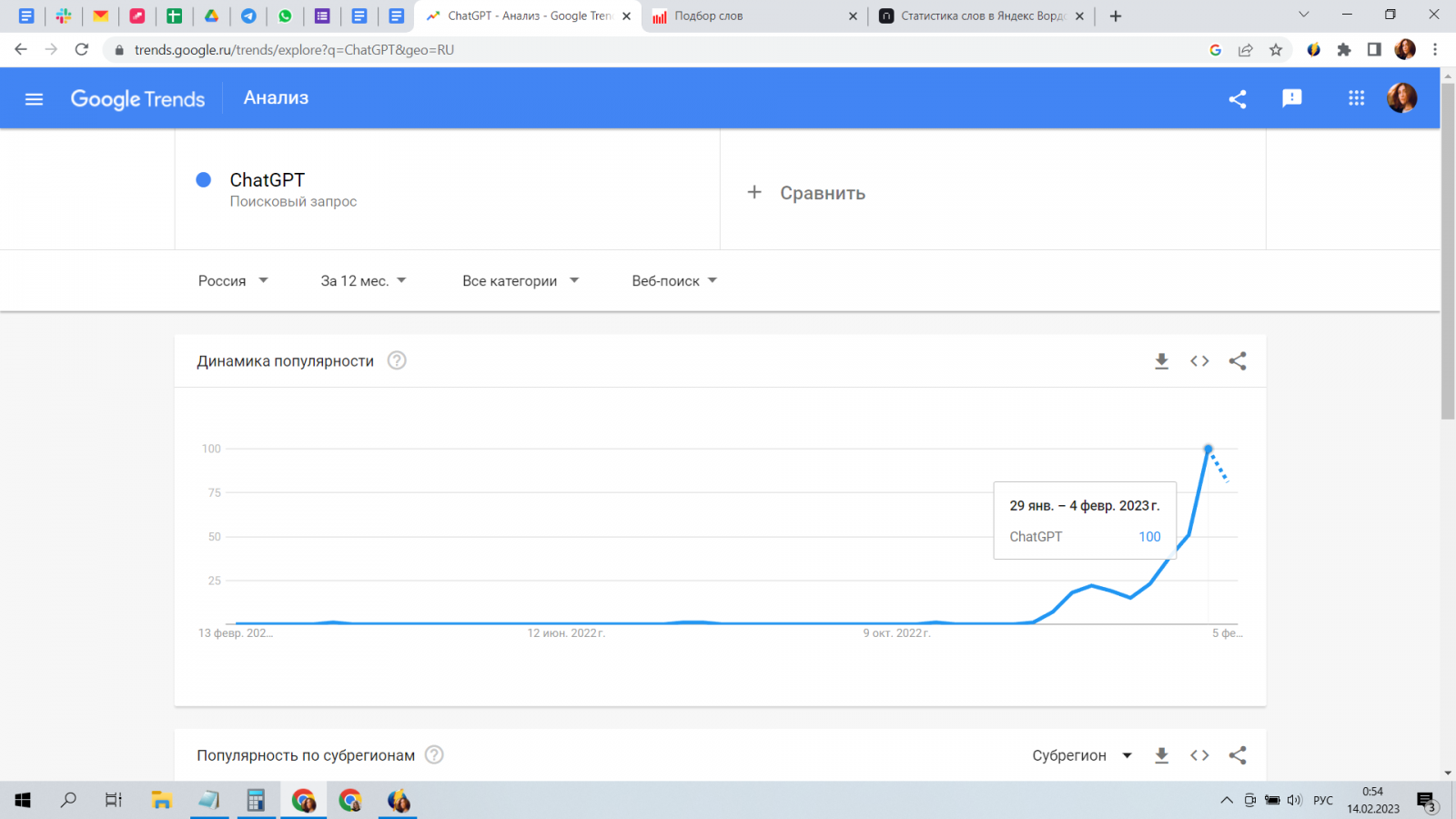Viewport: 1456px width, 819px height.
Task: Open the Субрегион dropdown
Action: pos(1082,755)
